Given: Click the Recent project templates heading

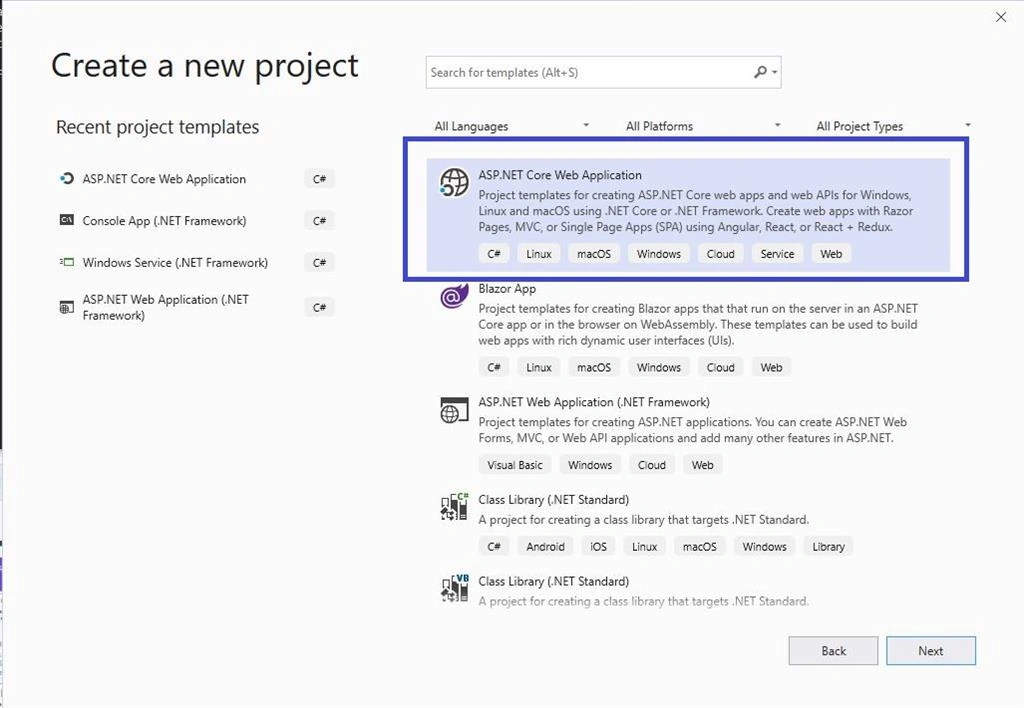Looking at the screenshot, I should 157,127.
